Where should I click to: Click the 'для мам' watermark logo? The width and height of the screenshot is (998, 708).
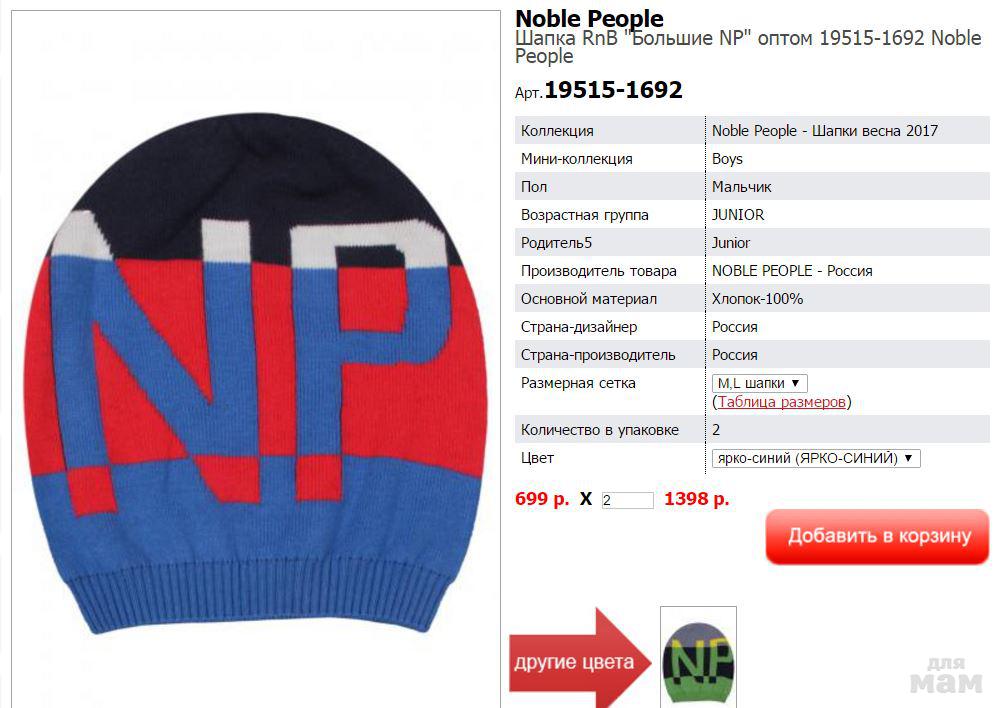[946, 676]
